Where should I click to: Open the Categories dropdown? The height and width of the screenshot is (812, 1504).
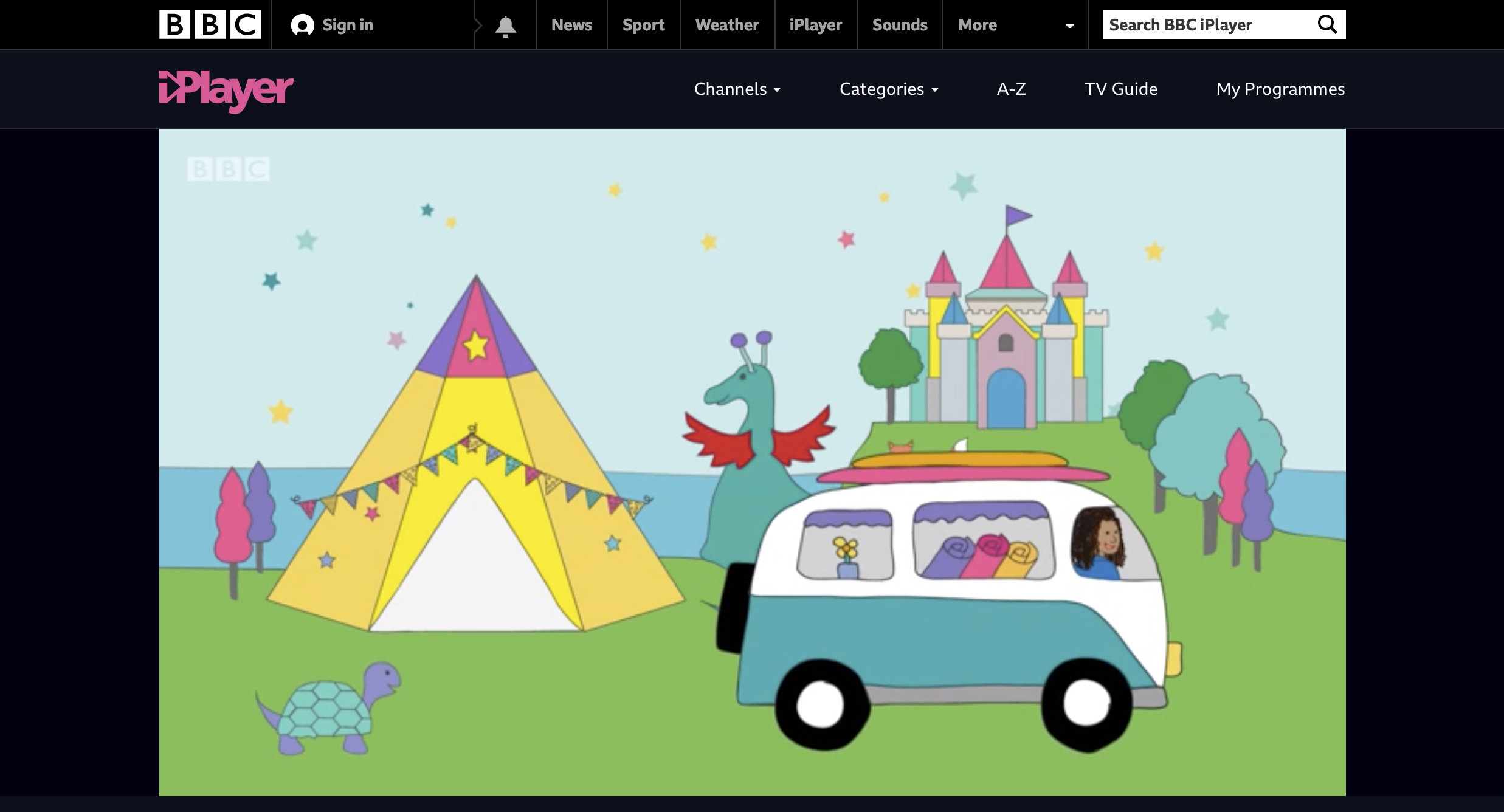pos(889,89)
